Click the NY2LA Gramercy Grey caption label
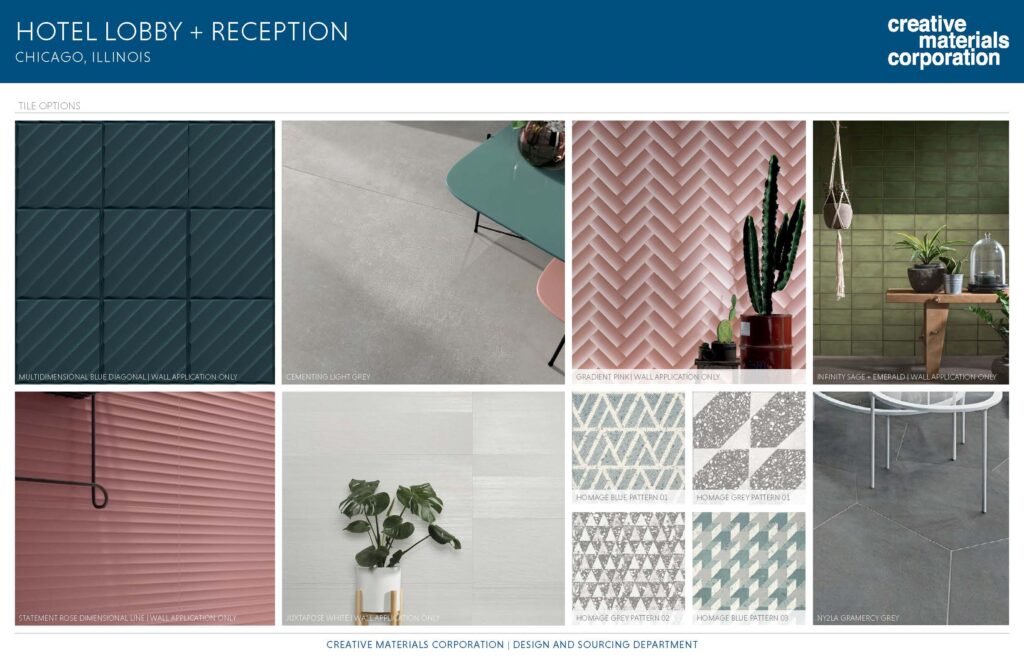The image size is (1024, 663). click(x=858, y=618)
